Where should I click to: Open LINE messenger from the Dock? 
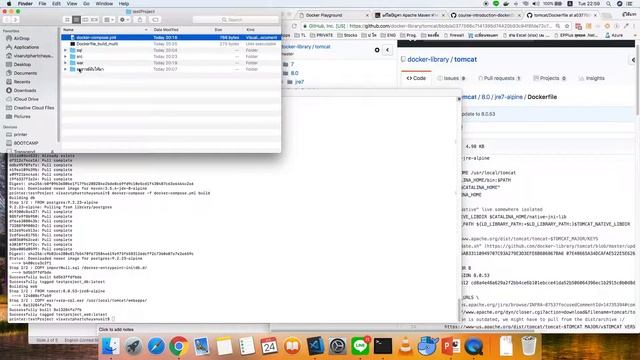pos(360,346)
